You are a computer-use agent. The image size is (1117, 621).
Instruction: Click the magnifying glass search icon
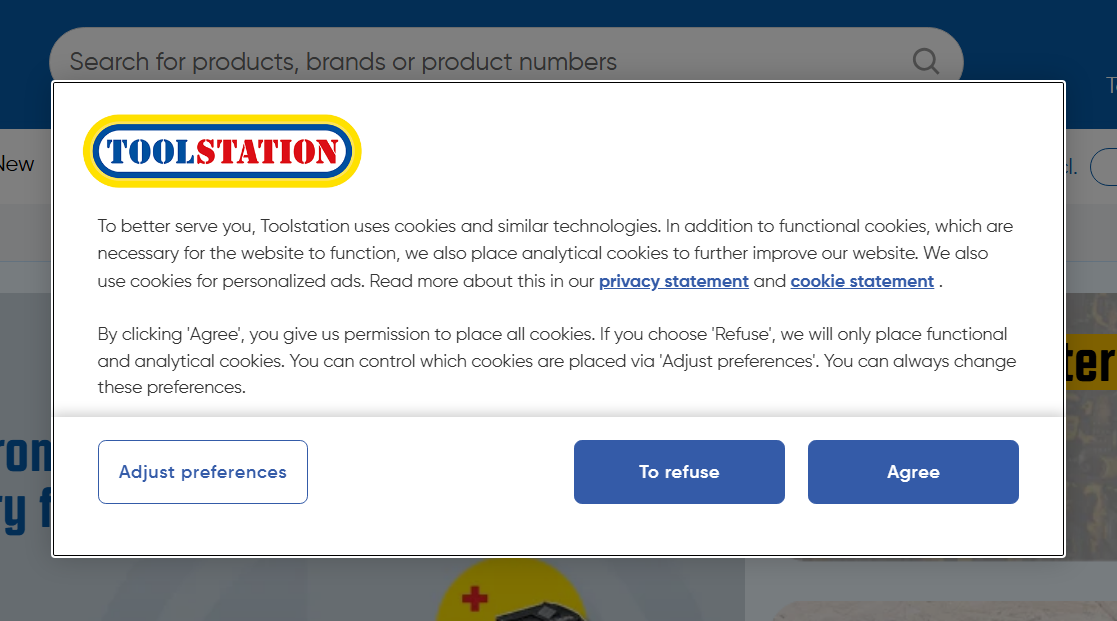click(x=926, y=61)
